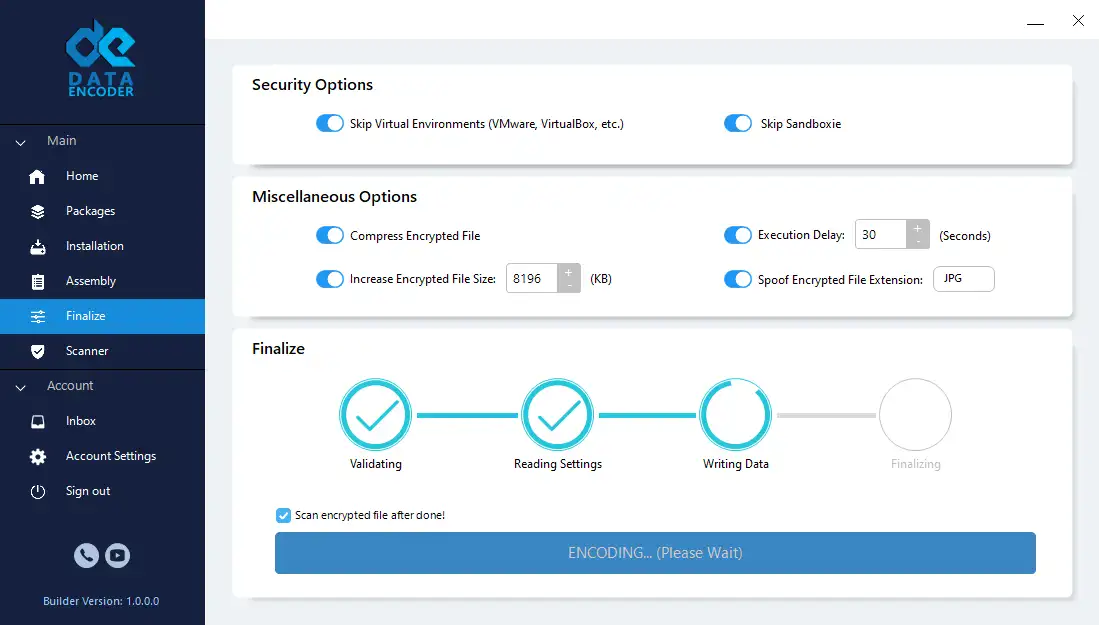
Task: Click the Scanner shield icon
Action: (38, 352)
